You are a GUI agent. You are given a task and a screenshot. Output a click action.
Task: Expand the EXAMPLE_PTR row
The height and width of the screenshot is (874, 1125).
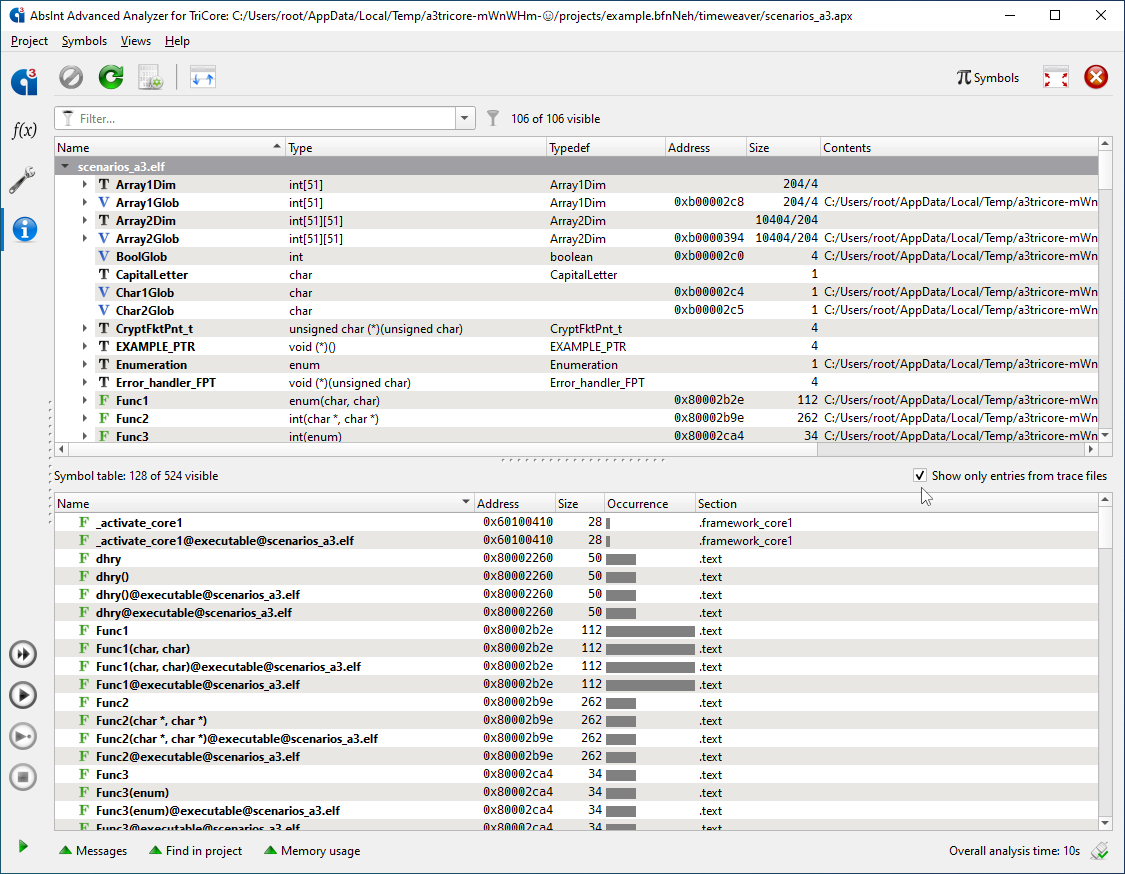(85, 347)
